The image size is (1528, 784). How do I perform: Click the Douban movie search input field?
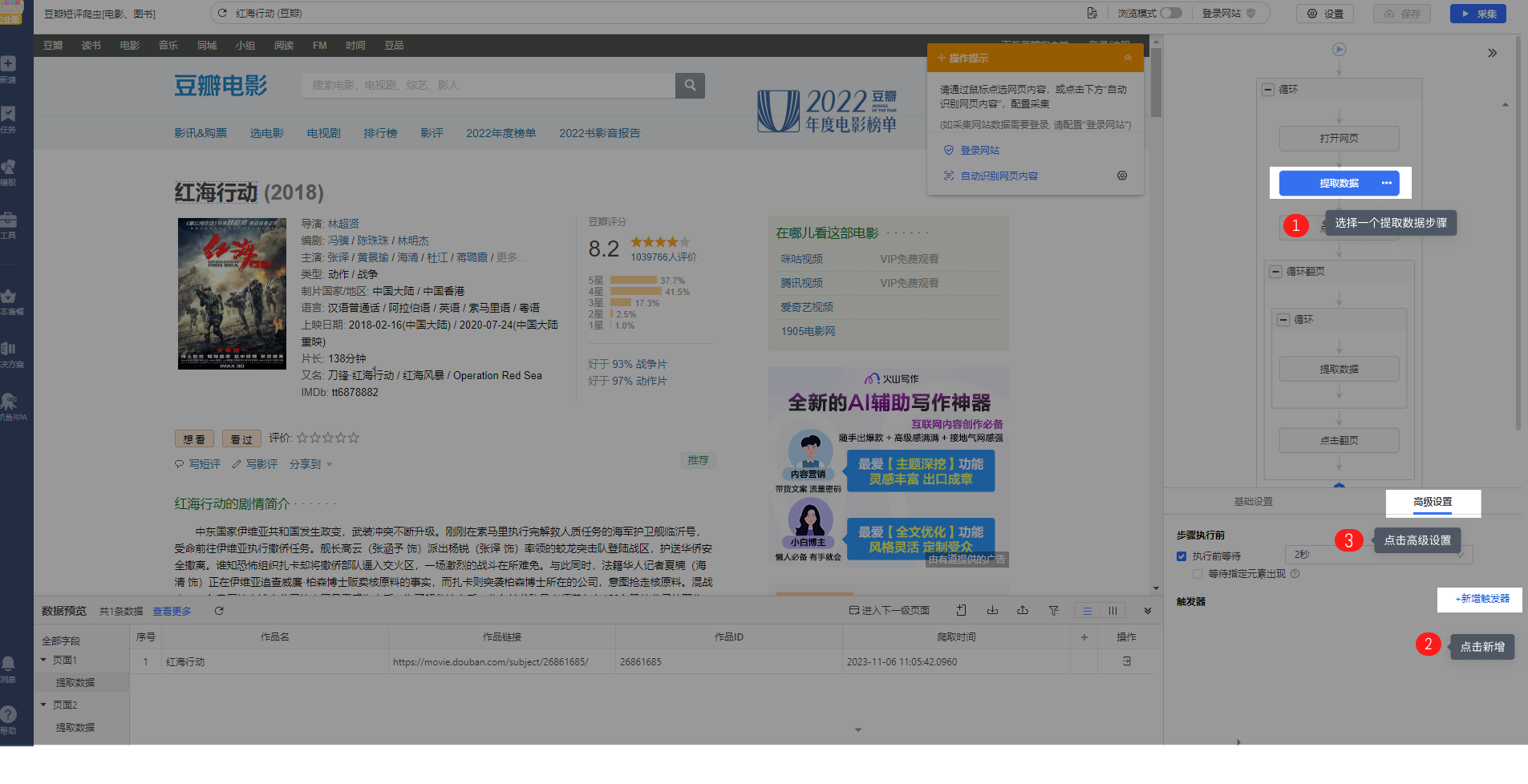click(x=488, y=86)
